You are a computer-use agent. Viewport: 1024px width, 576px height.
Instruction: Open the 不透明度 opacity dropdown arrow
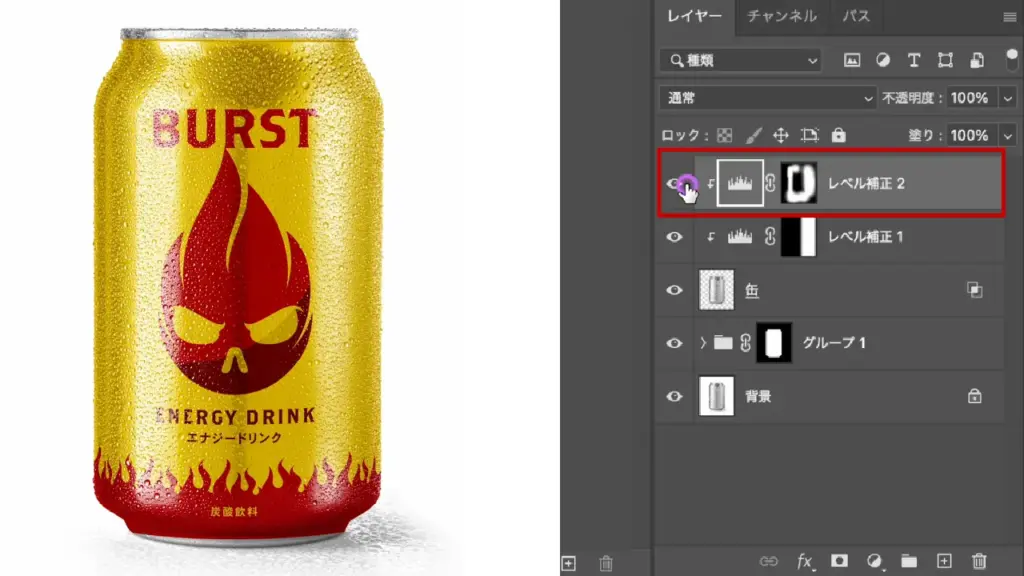1006,98
